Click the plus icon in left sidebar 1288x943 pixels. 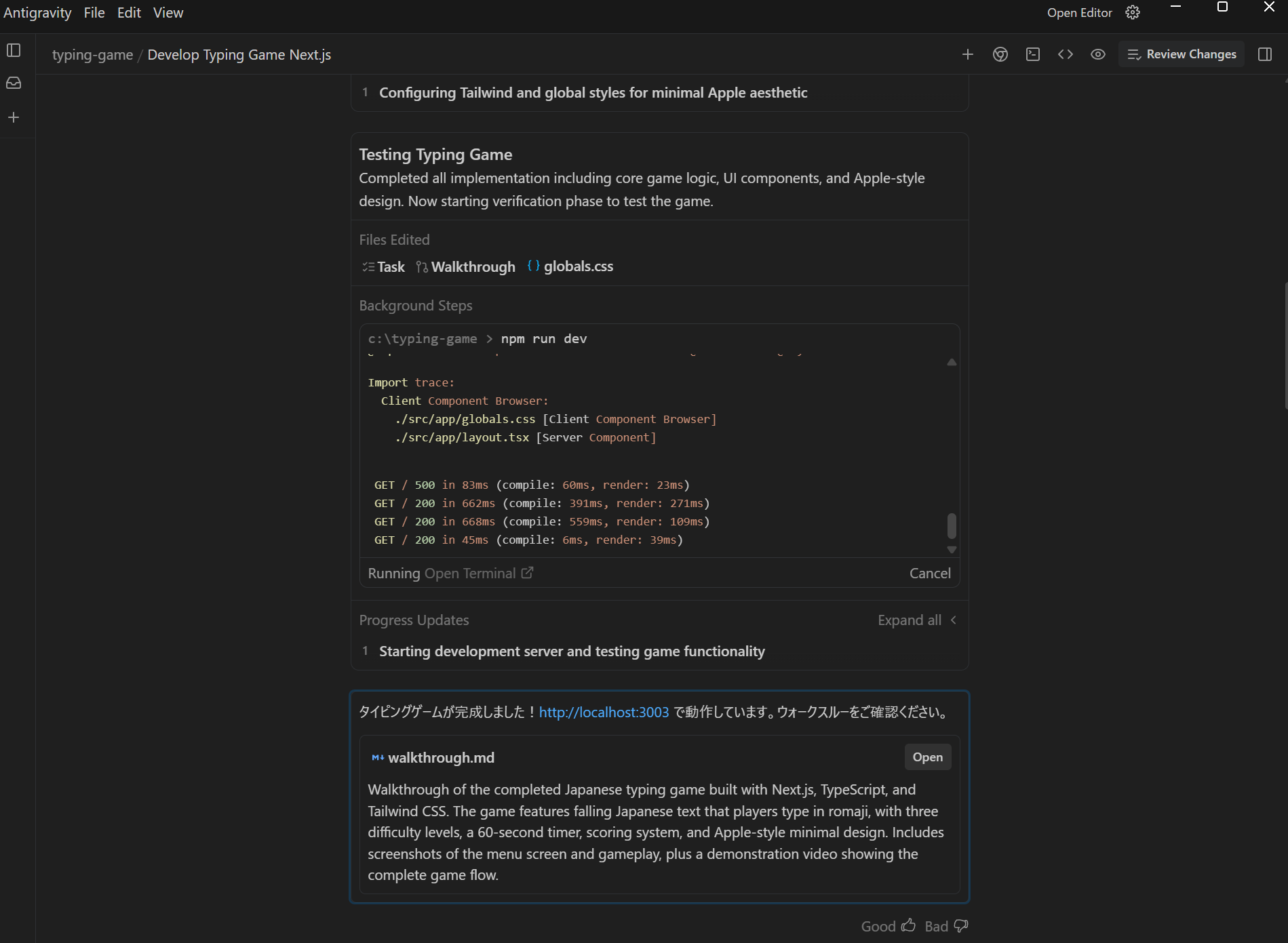point(14,118)
